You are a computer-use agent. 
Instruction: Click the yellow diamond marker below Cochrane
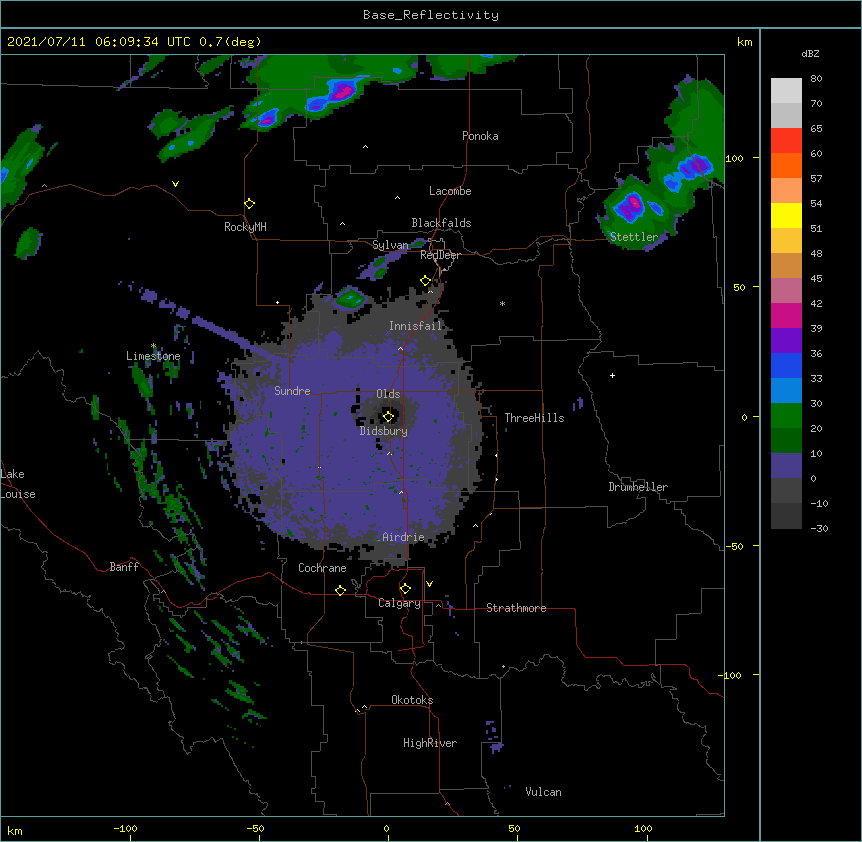340,590
